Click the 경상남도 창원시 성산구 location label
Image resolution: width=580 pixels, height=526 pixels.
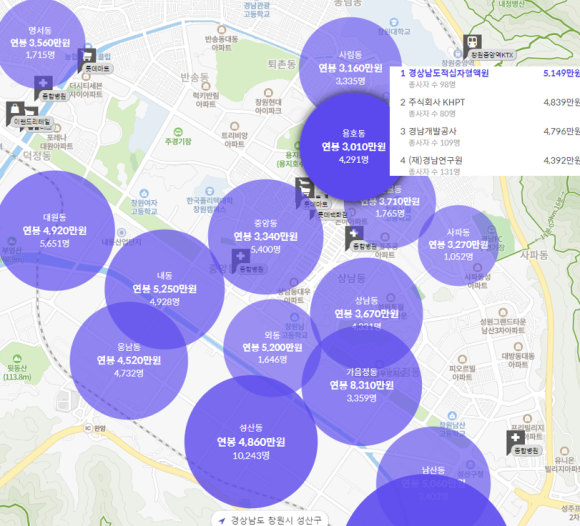pyautogui.click(x=276, y=521)
